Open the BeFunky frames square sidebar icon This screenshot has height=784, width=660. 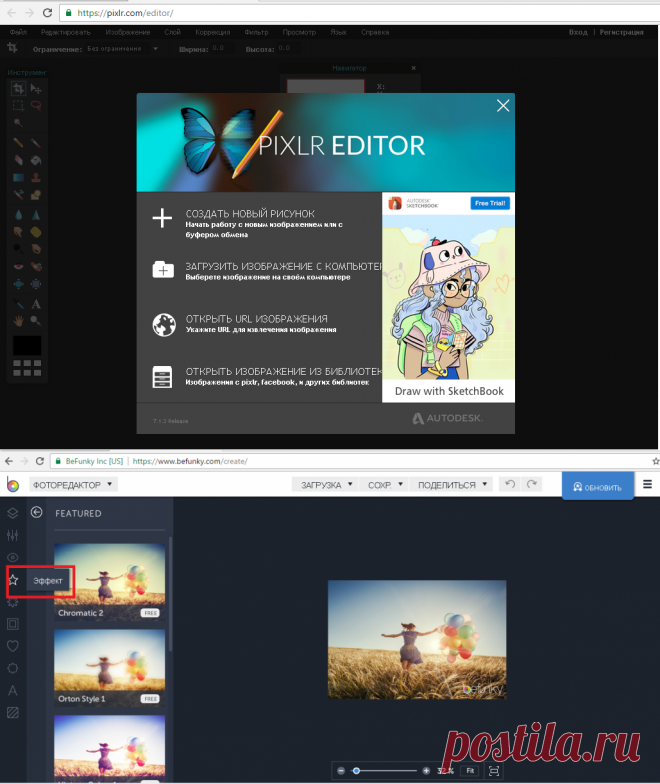12,624
